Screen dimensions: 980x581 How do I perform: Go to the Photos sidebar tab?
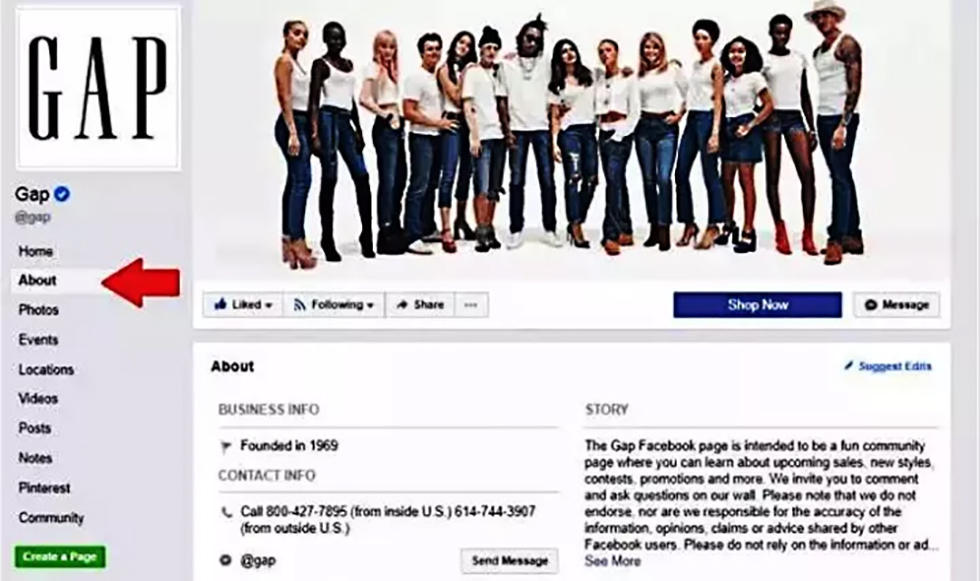click(39, 310)
